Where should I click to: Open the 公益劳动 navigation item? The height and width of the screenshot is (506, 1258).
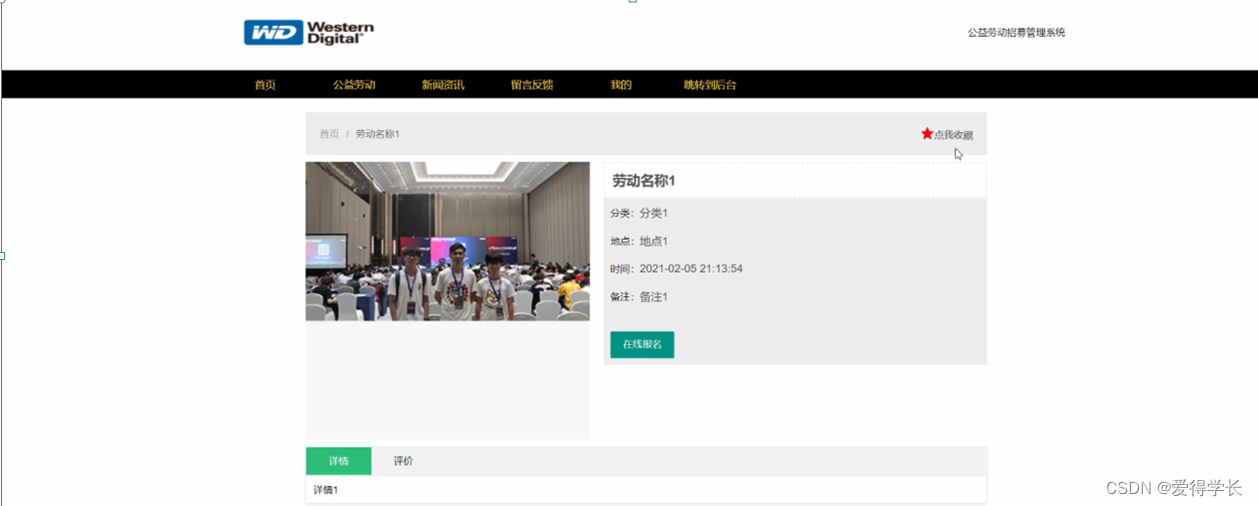coord(354,85)
